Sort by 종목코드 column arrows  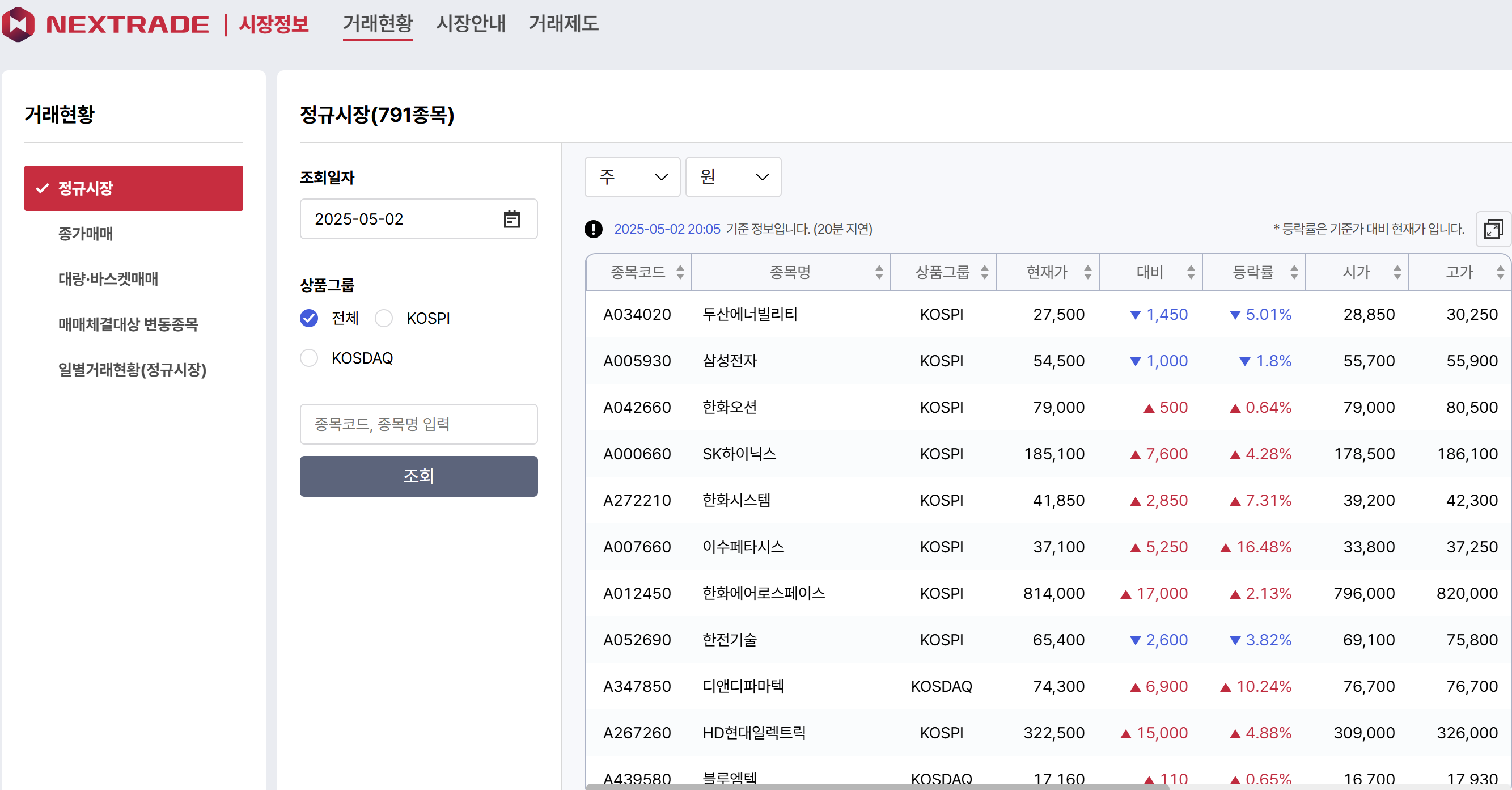680,272
